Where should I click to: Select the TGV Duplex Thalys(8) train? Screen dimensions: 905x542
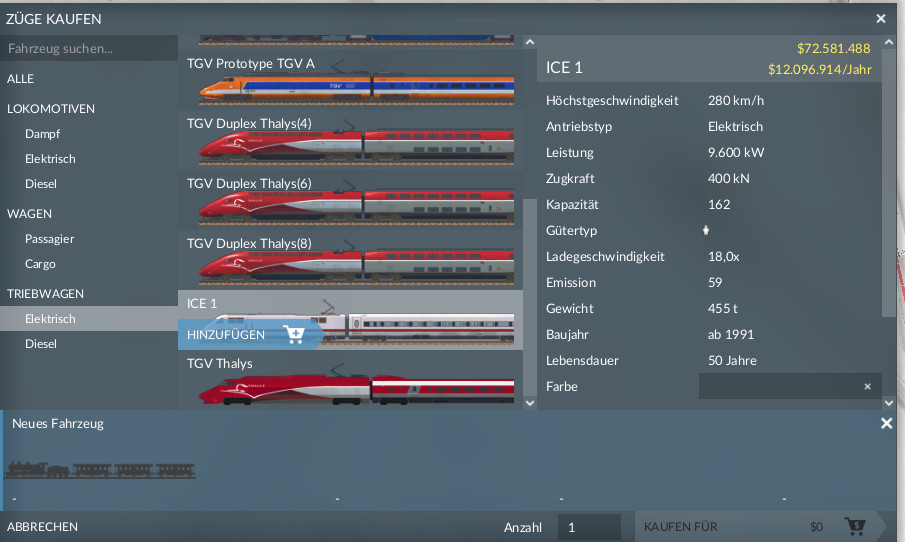(350, 260)
